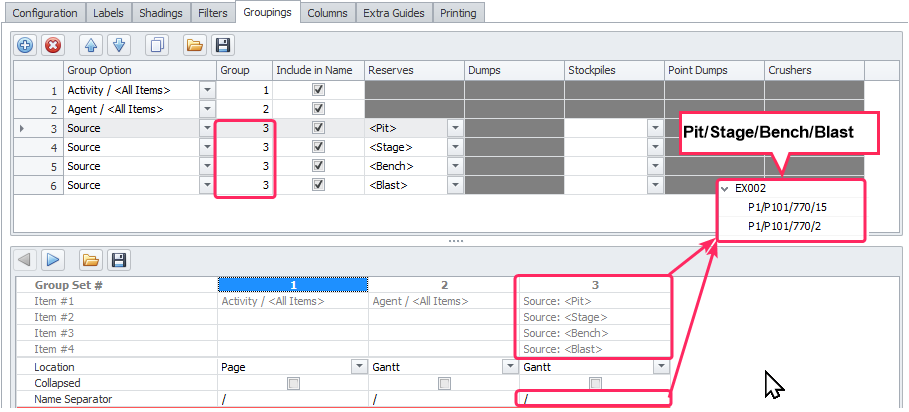Click the red delete row icon
This screenshot has width=909, height=412.
pos(53,45)
